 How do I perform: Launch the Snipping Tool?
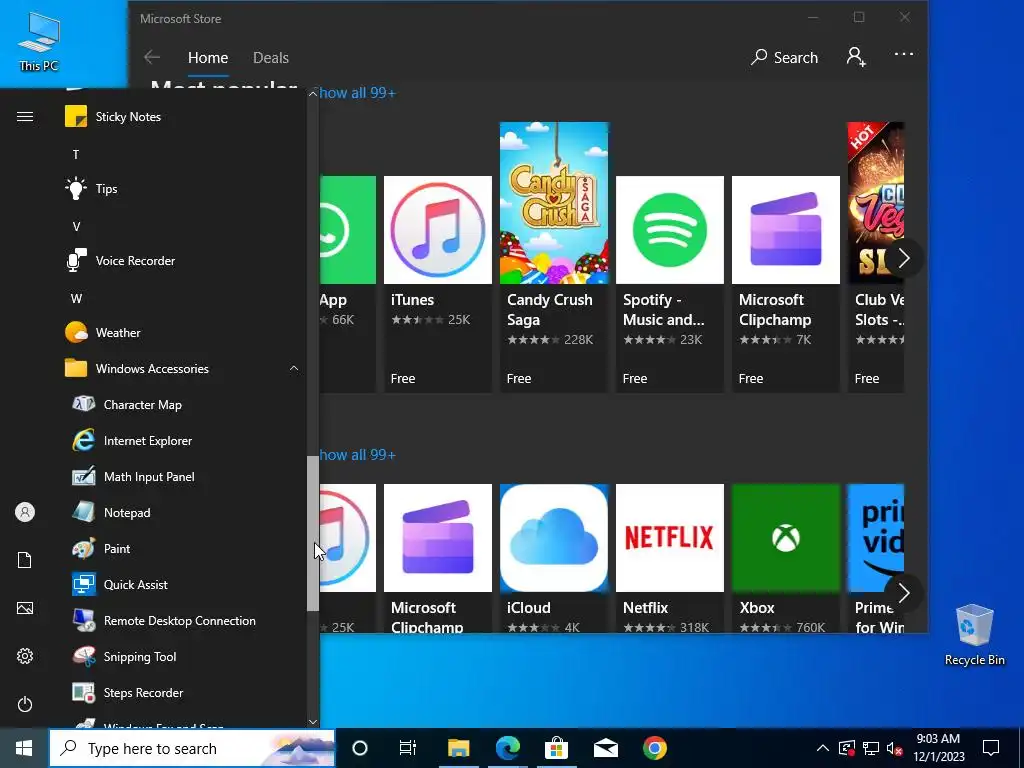pyautogui.click(x=183, y=657)
